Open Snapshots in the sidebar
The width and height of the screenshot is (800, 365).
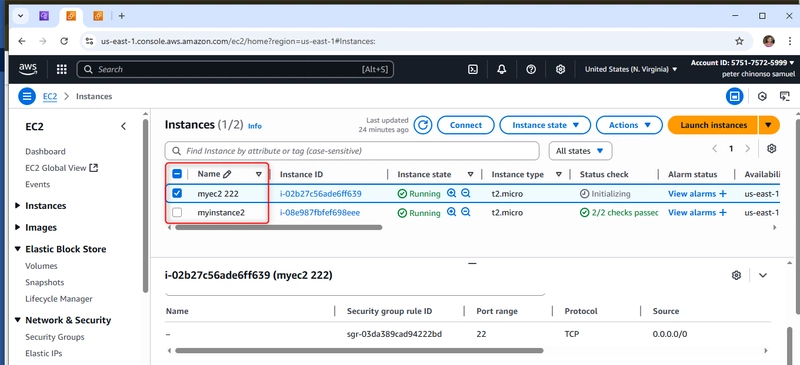pos(45,282)
